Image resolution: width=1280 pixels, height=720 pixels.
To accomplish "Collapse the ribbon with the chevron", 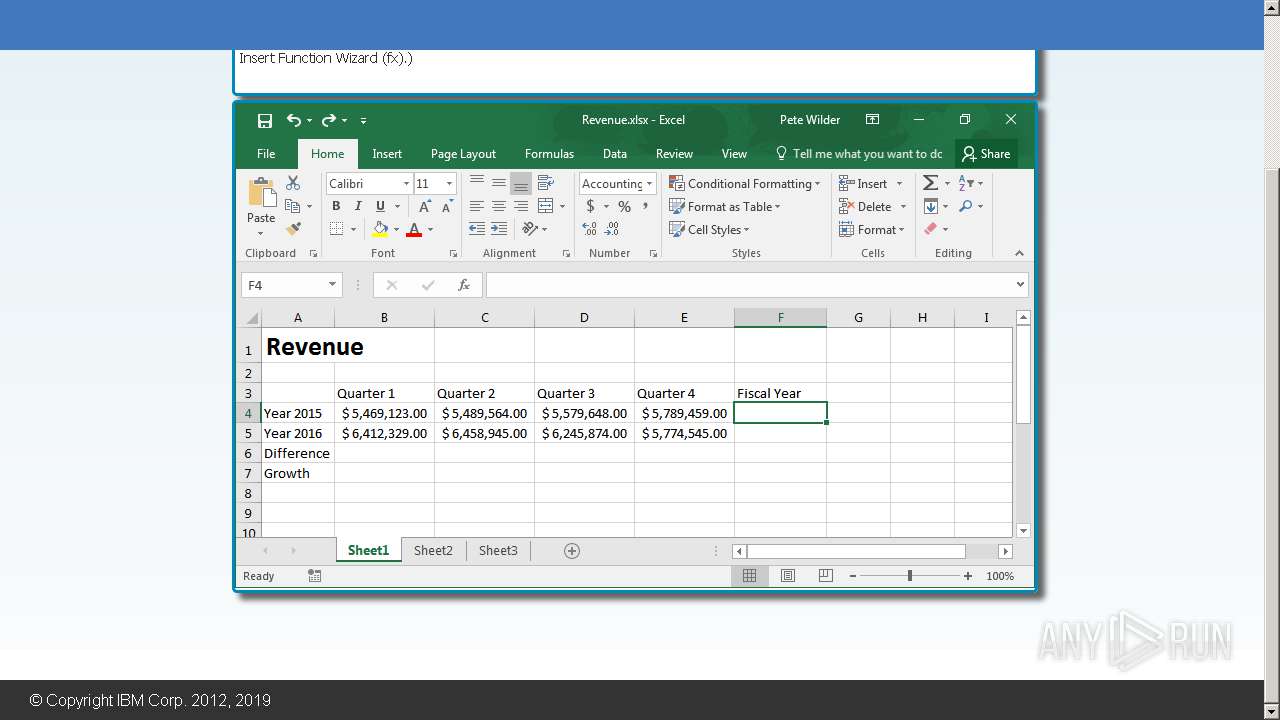I will 1019,253.
